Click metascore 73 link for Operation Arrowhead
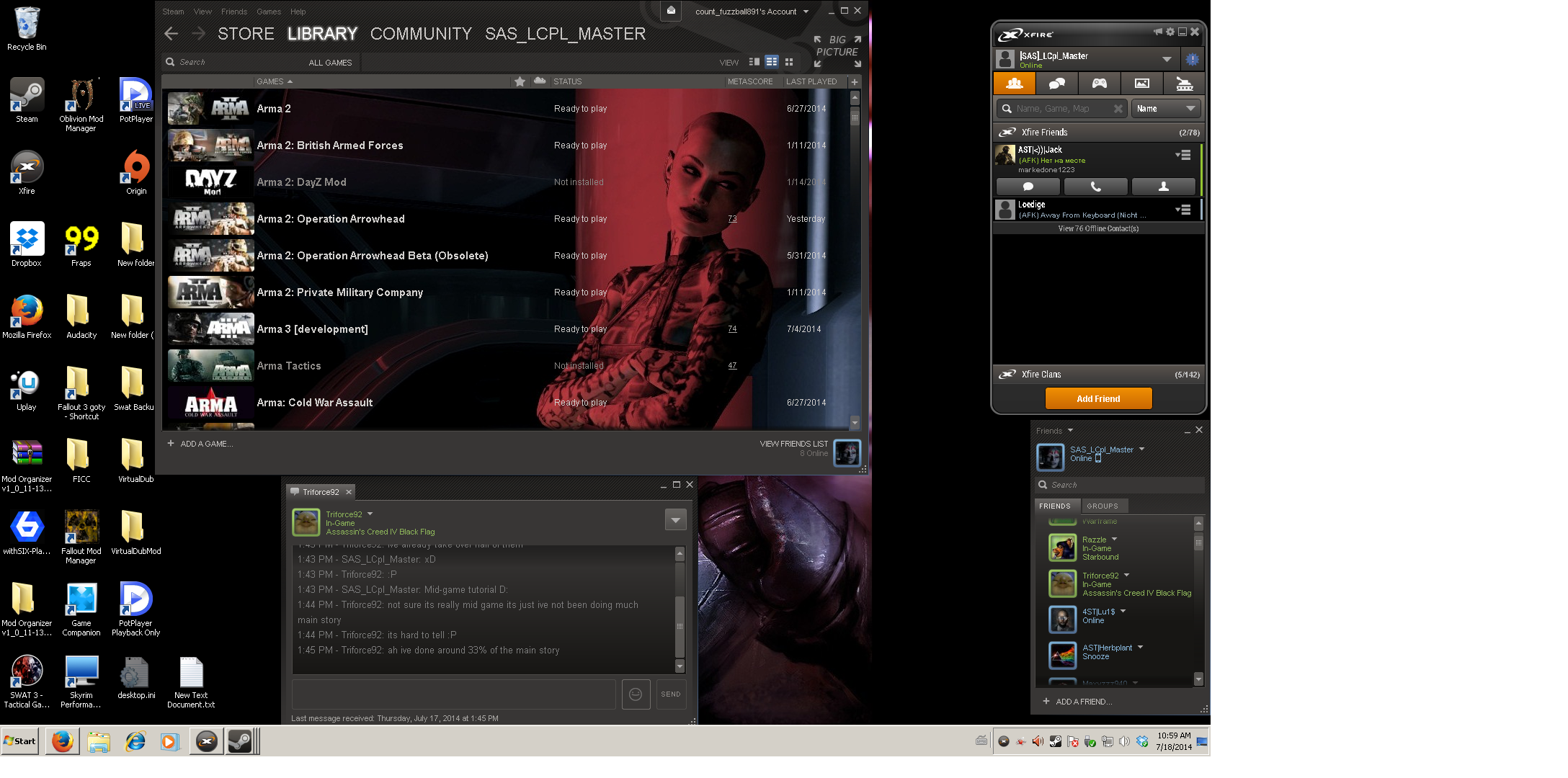Viewport: 1568px width, 778px height. click(732, 219)
